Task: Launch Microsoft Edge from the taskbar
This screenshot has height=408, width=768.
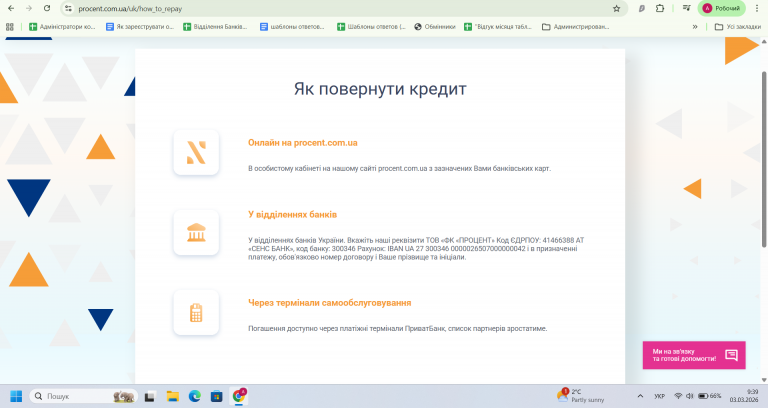Action: point(194,396)
